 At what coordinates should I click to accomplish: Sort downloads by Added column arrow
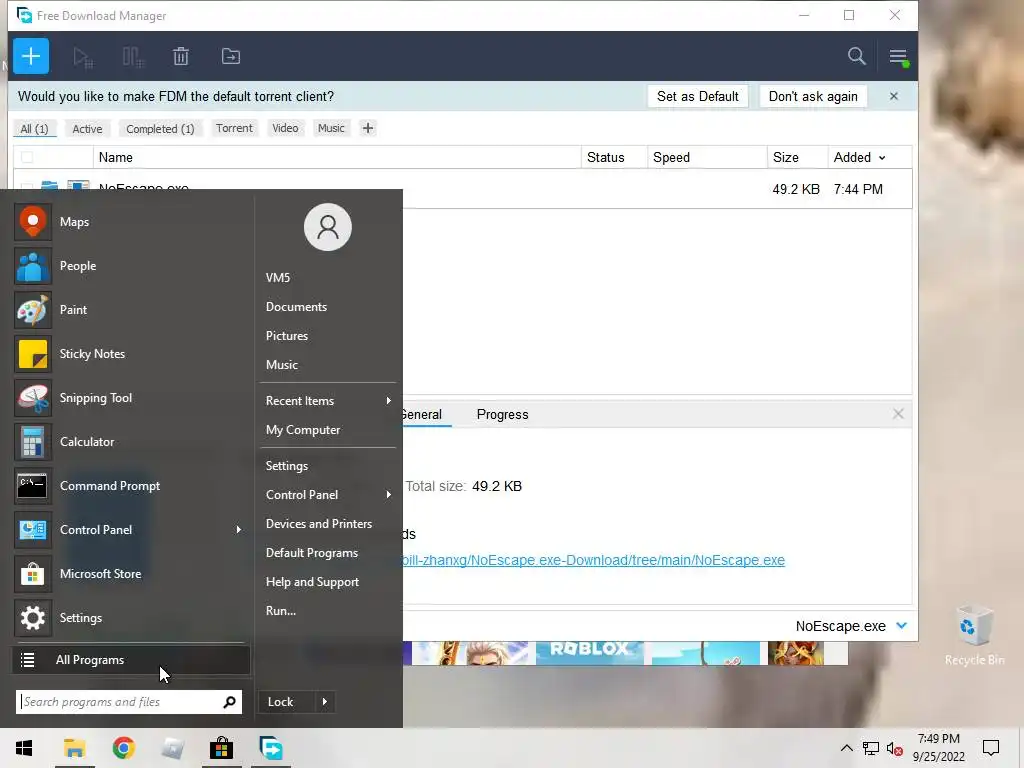882,158
